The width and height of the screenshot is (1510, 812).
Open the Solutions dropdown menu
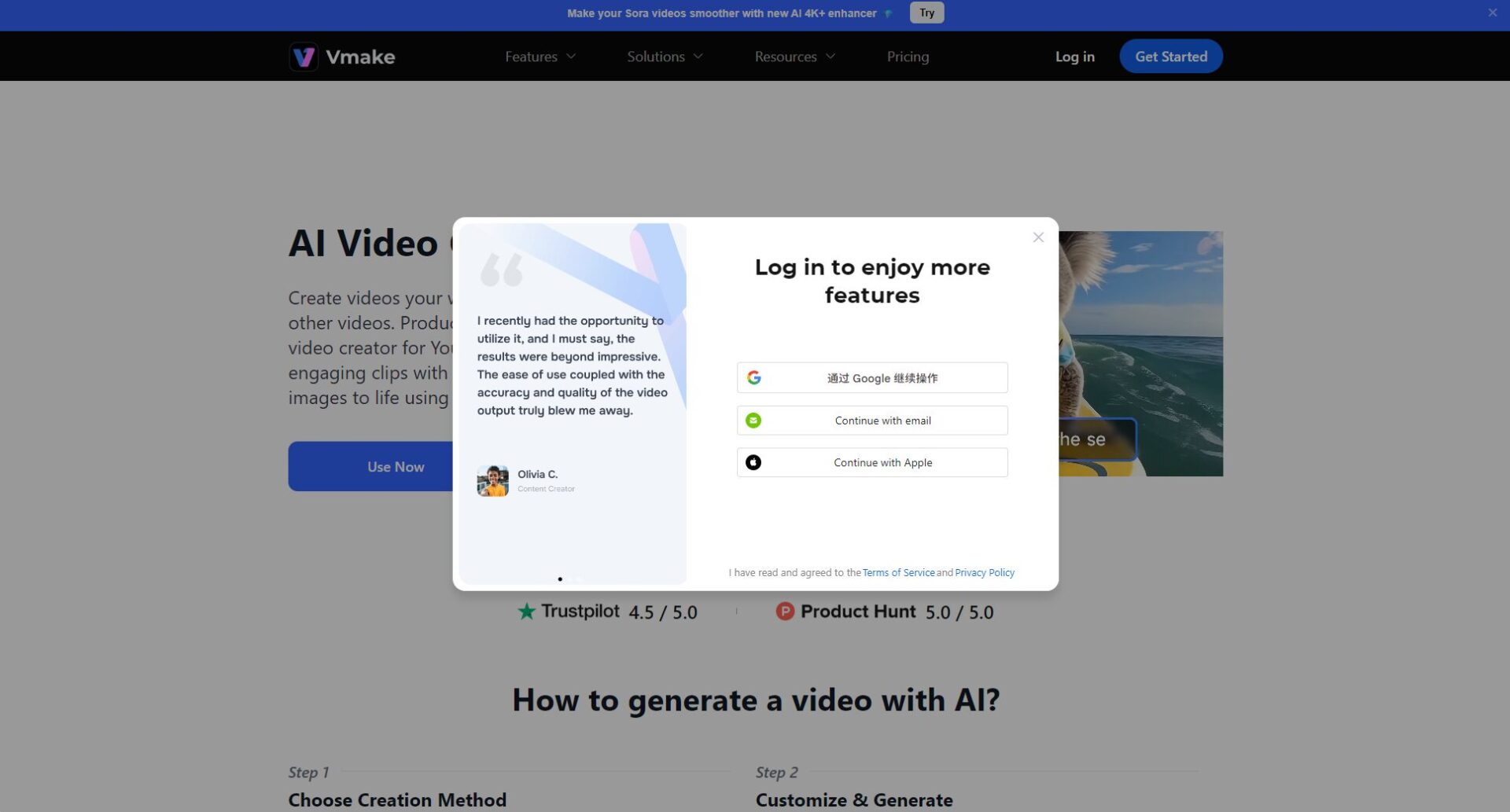click(665, 56)
